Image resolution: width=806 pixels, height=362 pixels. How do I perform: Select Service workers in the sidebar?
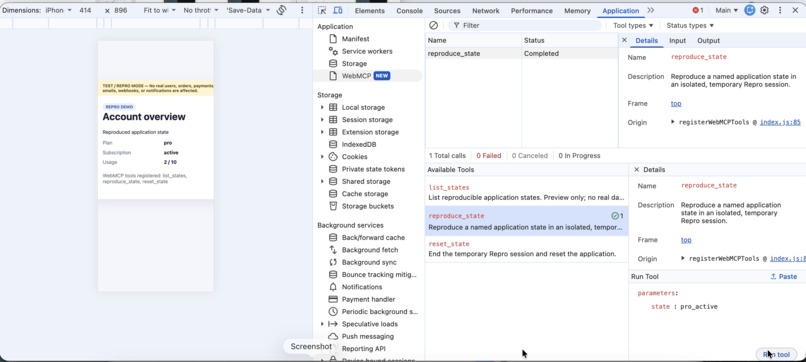point(367,51)
